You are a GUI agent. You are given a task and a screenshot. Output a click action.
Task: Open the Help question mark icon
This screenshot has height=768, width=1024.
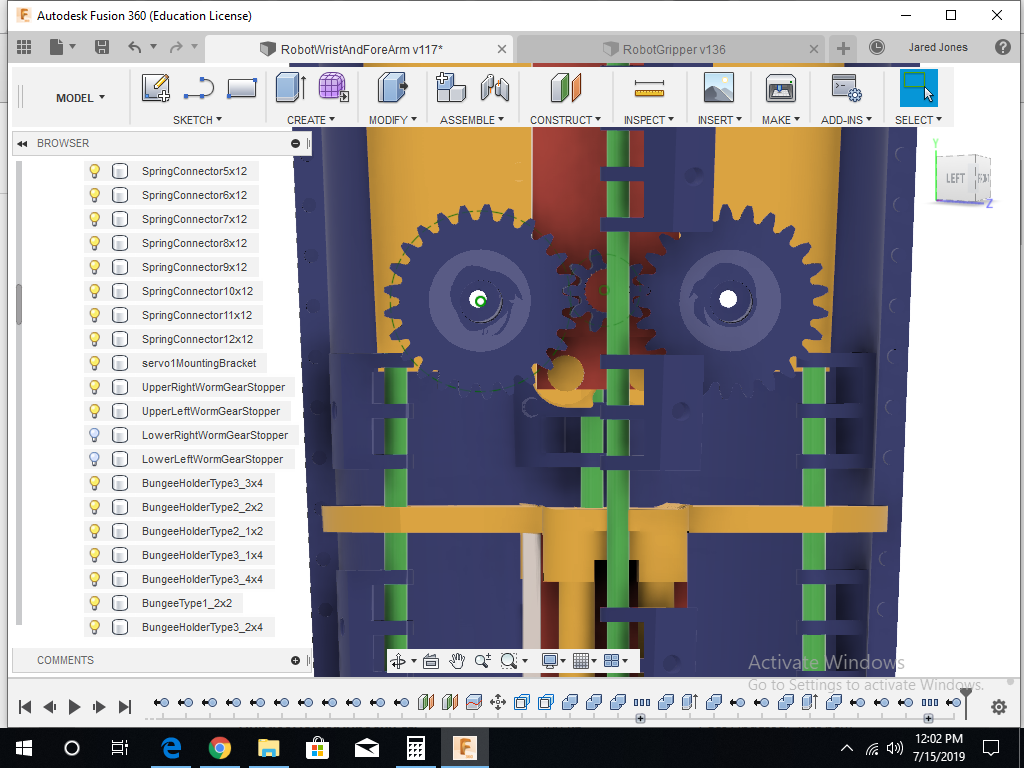click(x=1002, y=47)
